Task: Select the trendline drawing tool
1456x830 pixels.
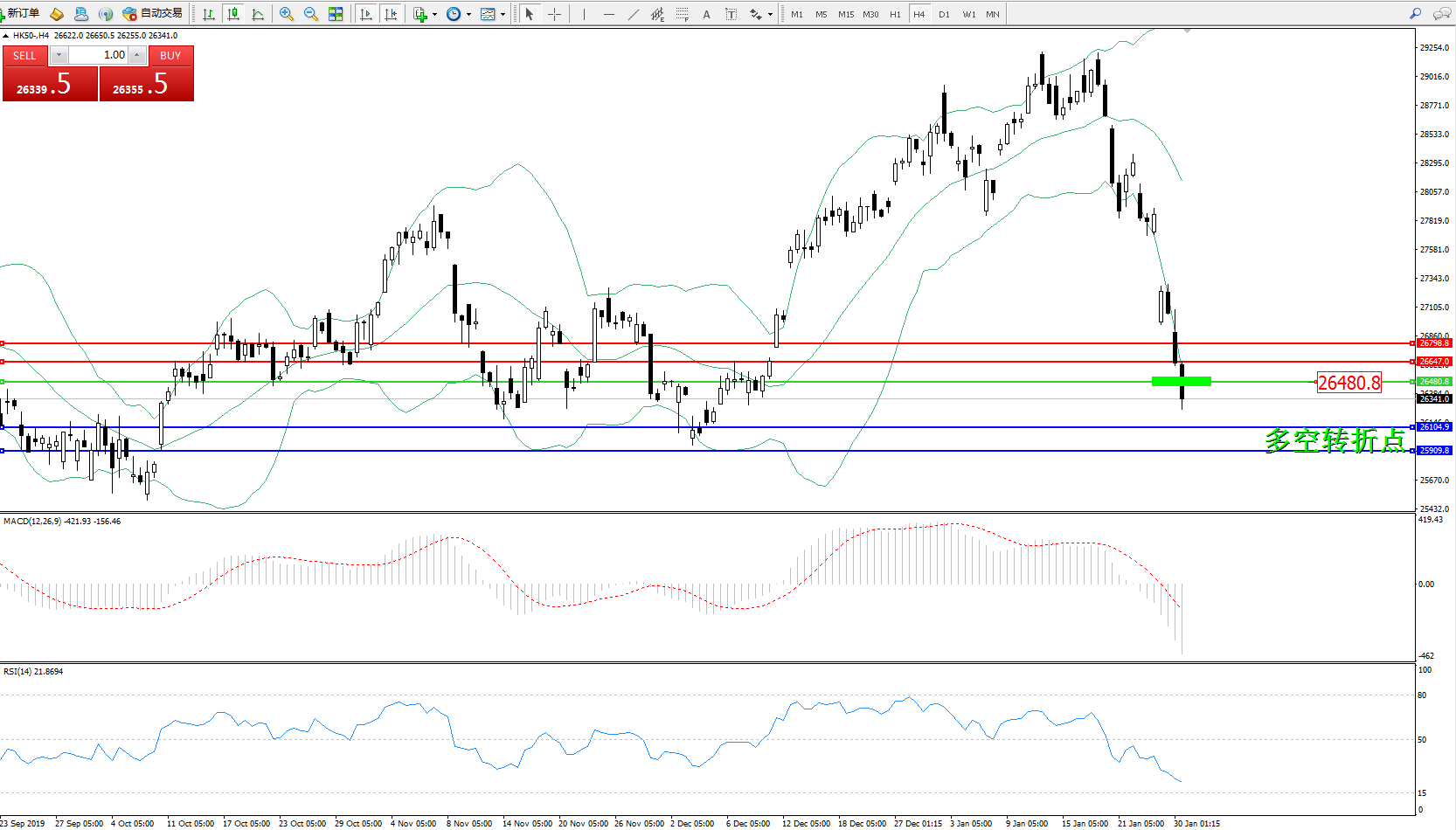Action: point(634,14)
